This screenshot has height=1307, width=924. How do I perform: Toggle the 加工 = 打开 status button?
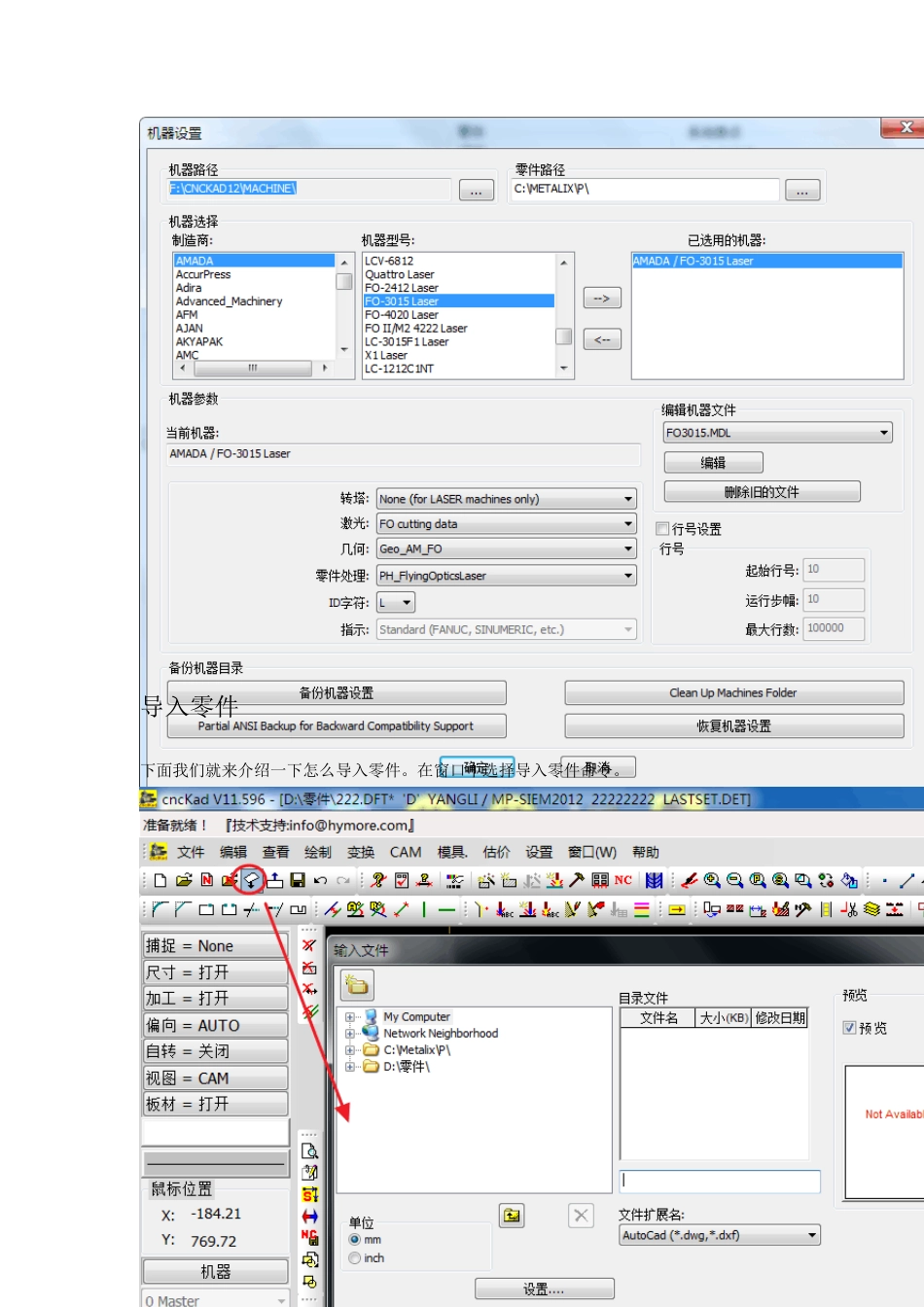tap(216, 999)
